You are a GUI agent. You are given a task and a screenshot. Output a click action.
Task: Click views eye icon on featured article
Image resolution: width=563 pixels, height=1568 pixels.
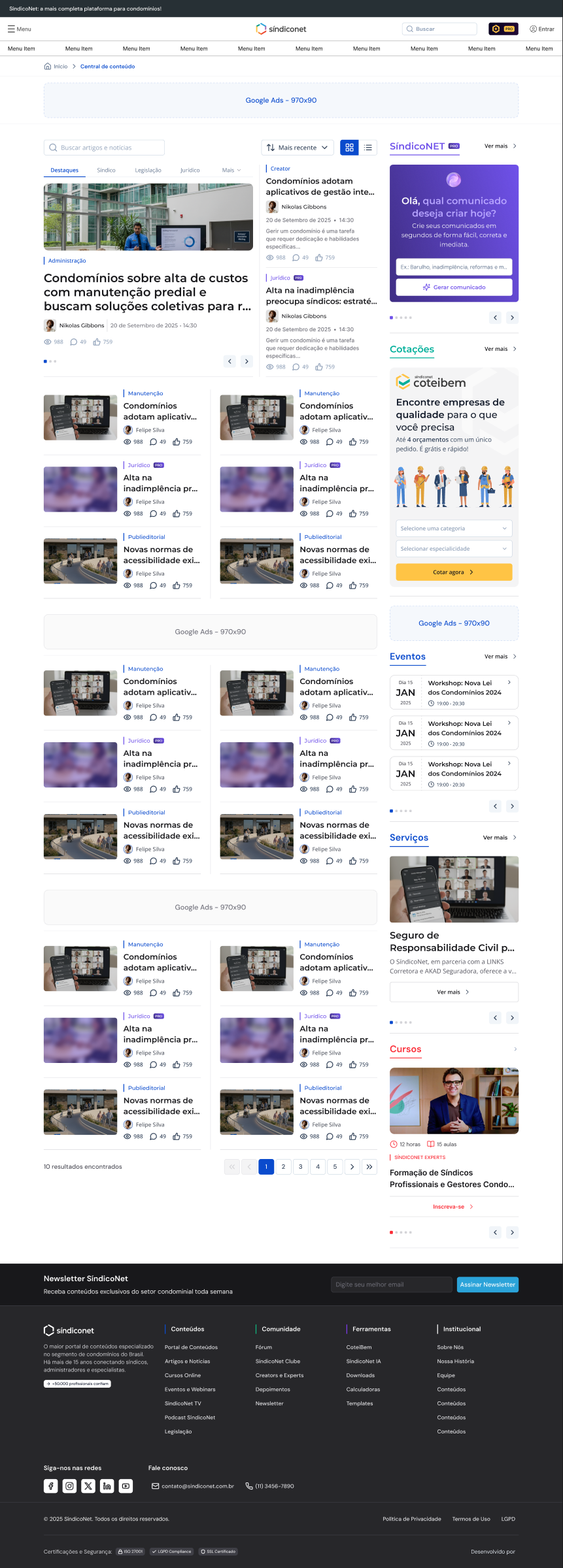[48, 342]
